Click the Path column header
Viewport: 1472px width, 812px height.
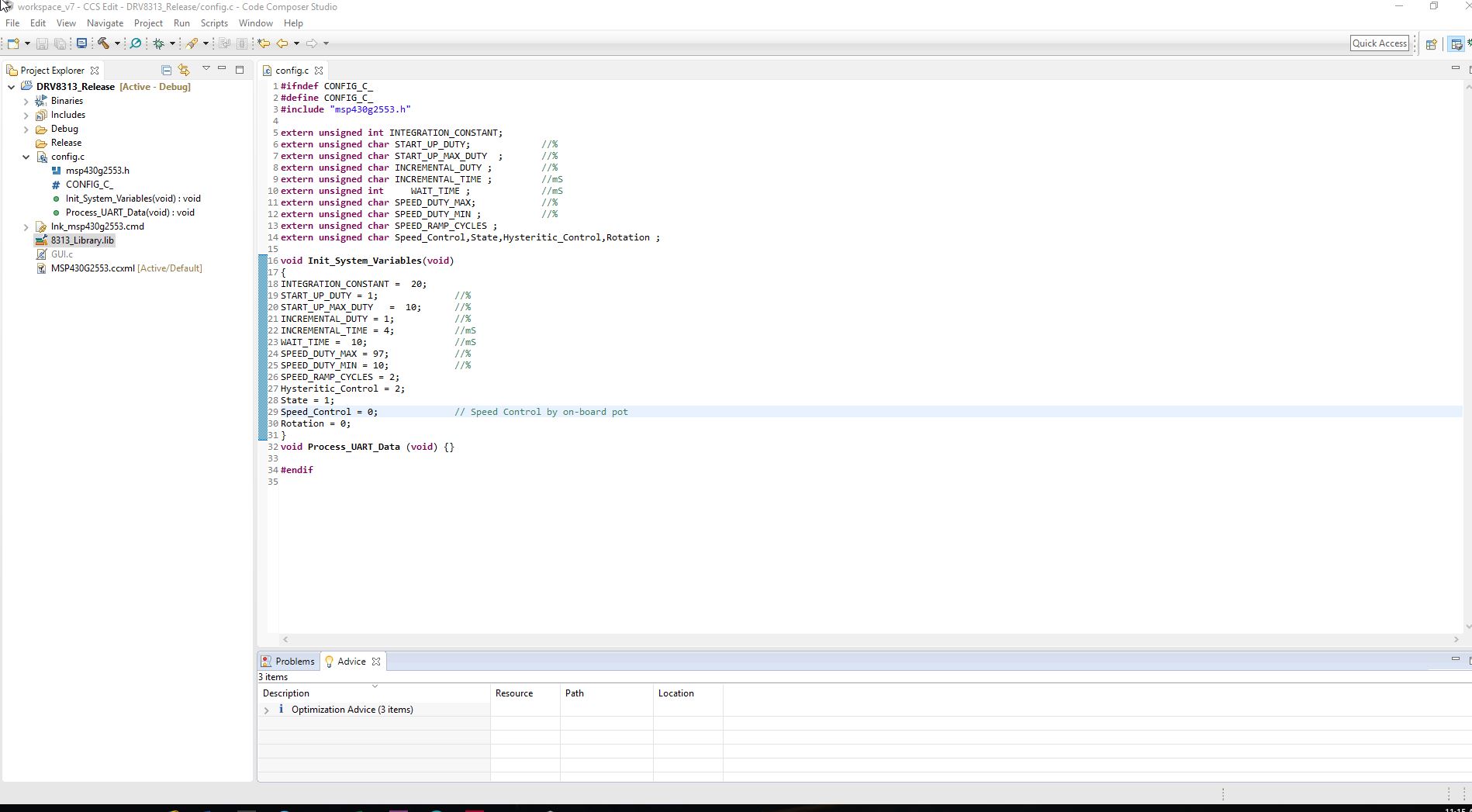point(606,693)
